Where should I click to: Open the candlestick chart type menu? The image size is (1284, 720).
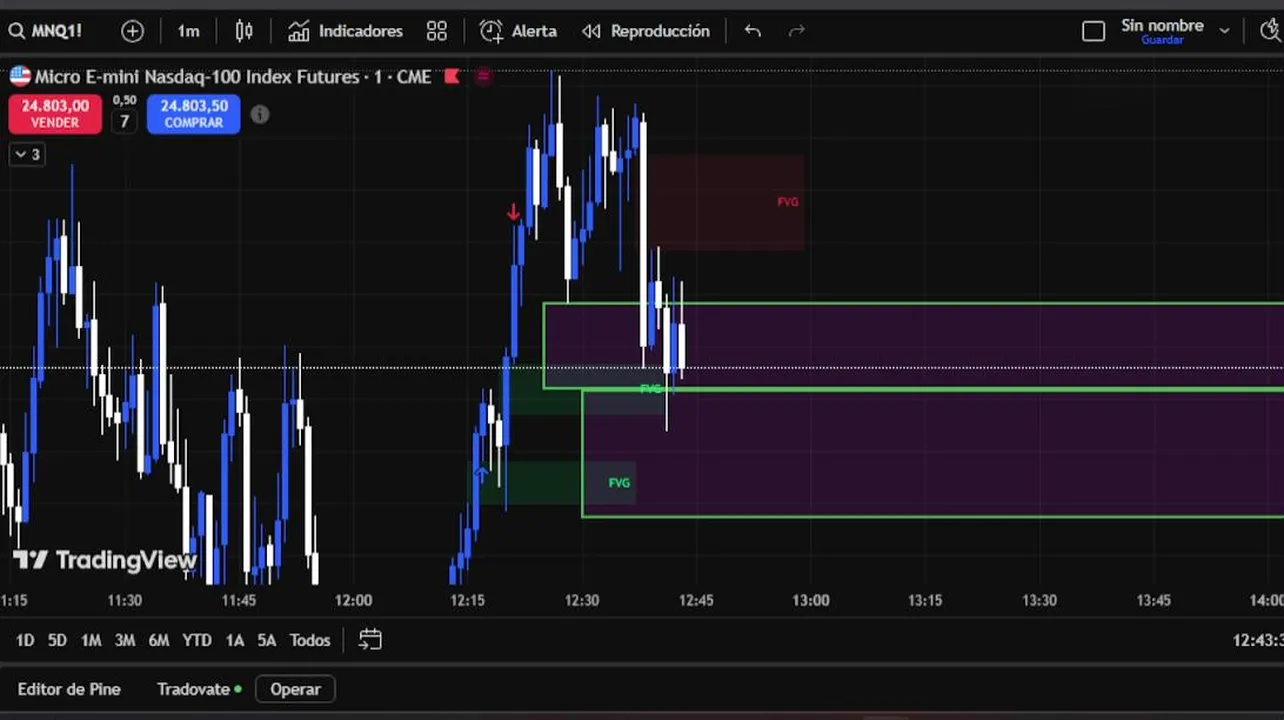[244, 31]
